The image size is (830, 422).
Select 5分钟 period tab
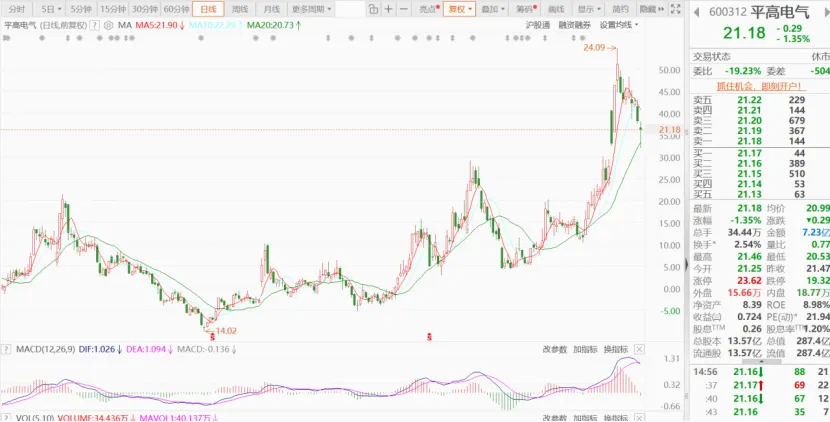(x=81, y=9)
